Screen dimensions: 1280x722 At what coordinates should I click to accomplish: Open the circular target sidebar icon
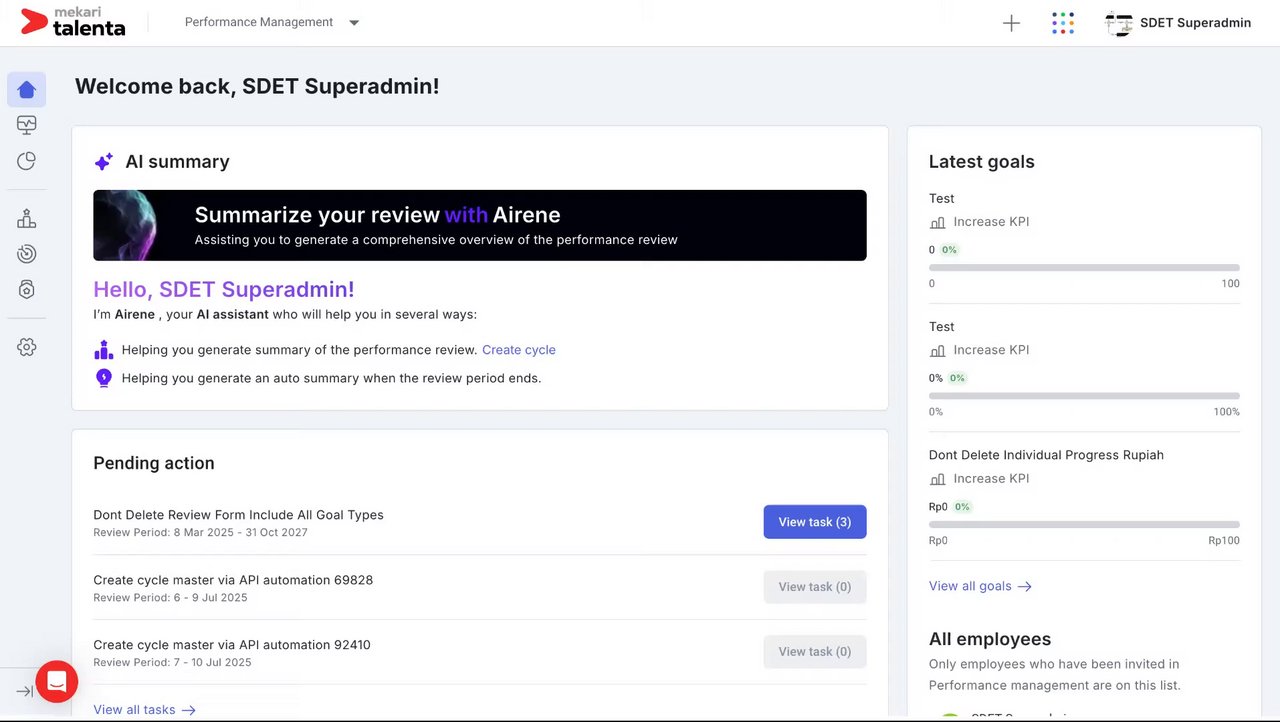click(27, 254)
